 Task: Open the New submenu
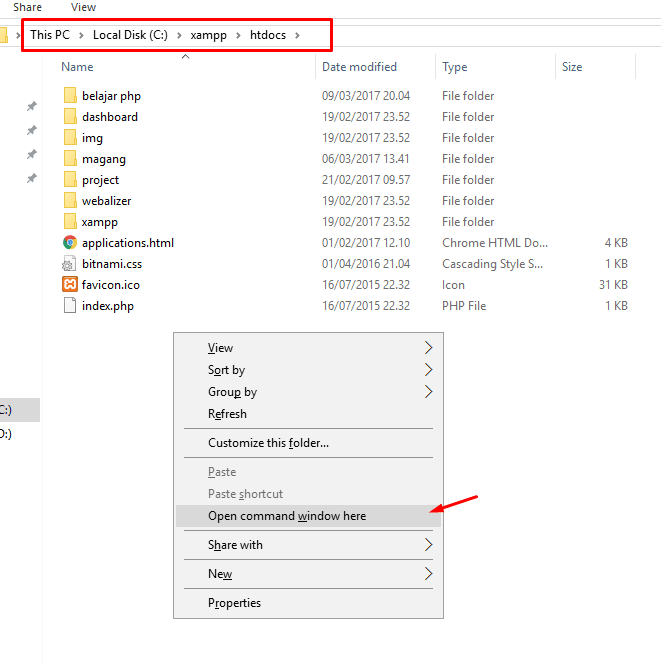[308, 574]
